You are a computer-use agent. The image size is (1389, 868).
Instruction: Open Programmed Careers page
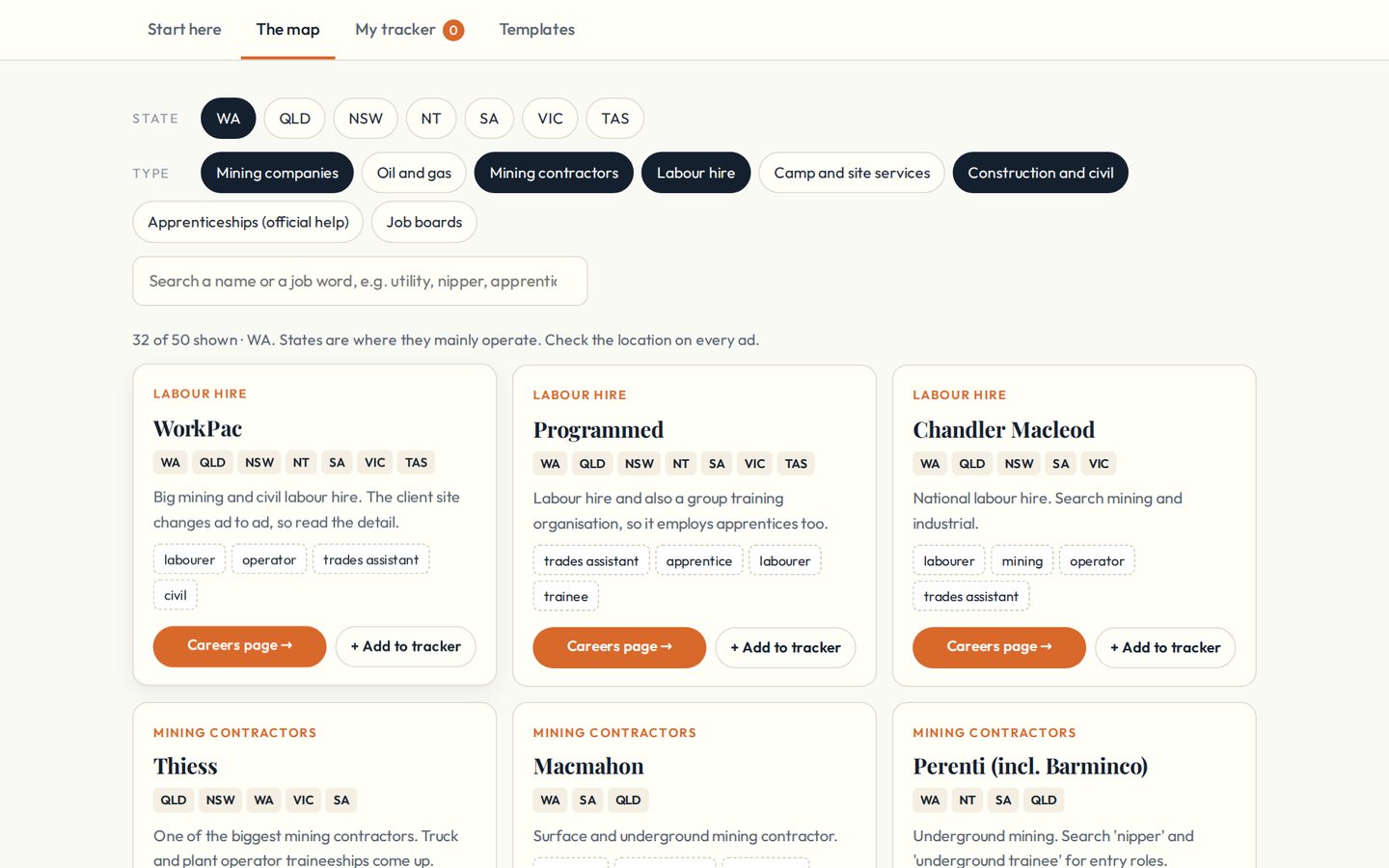(619, 647)
